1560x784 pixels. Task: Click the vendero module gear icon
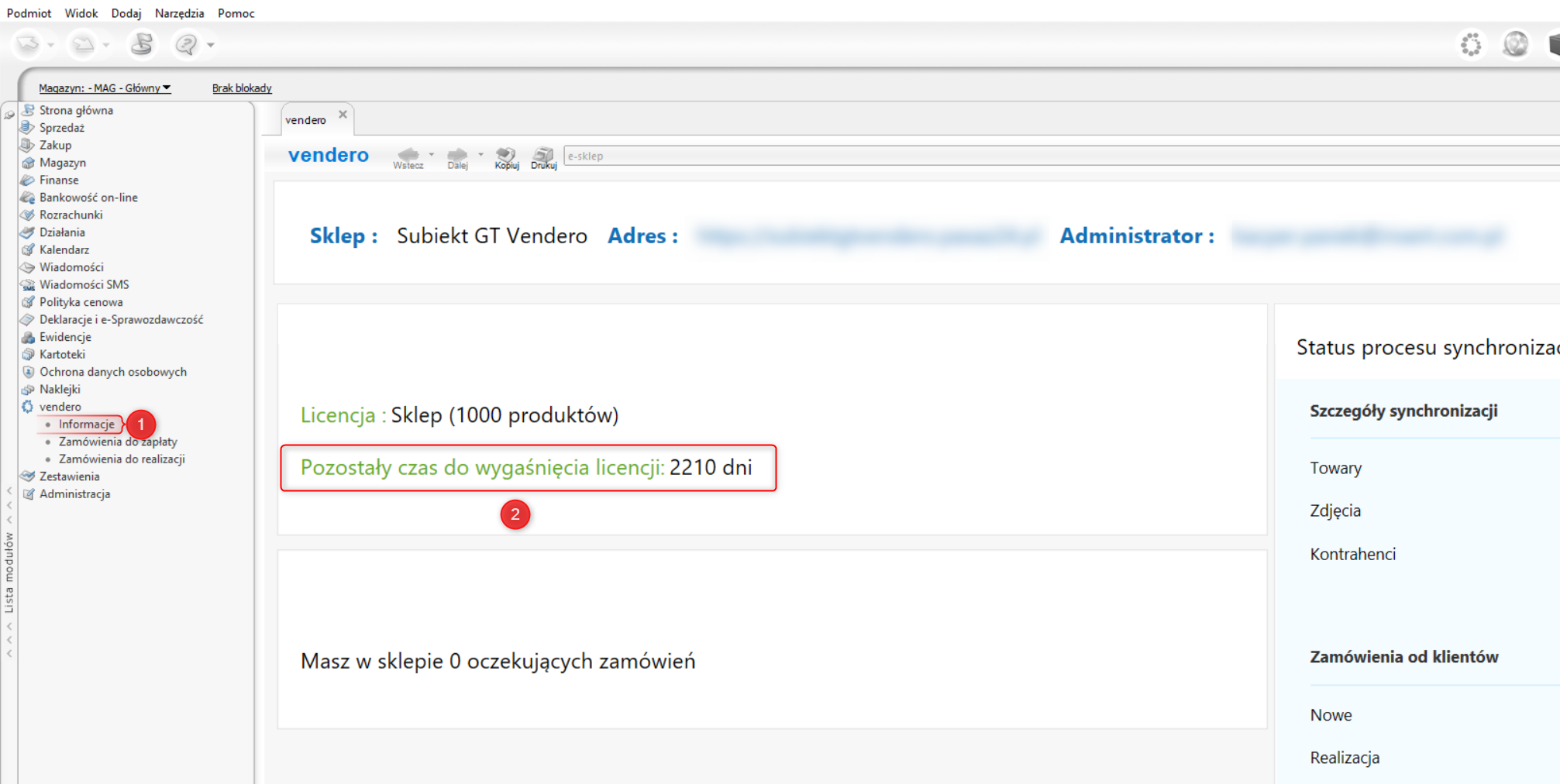coord(29,407)
